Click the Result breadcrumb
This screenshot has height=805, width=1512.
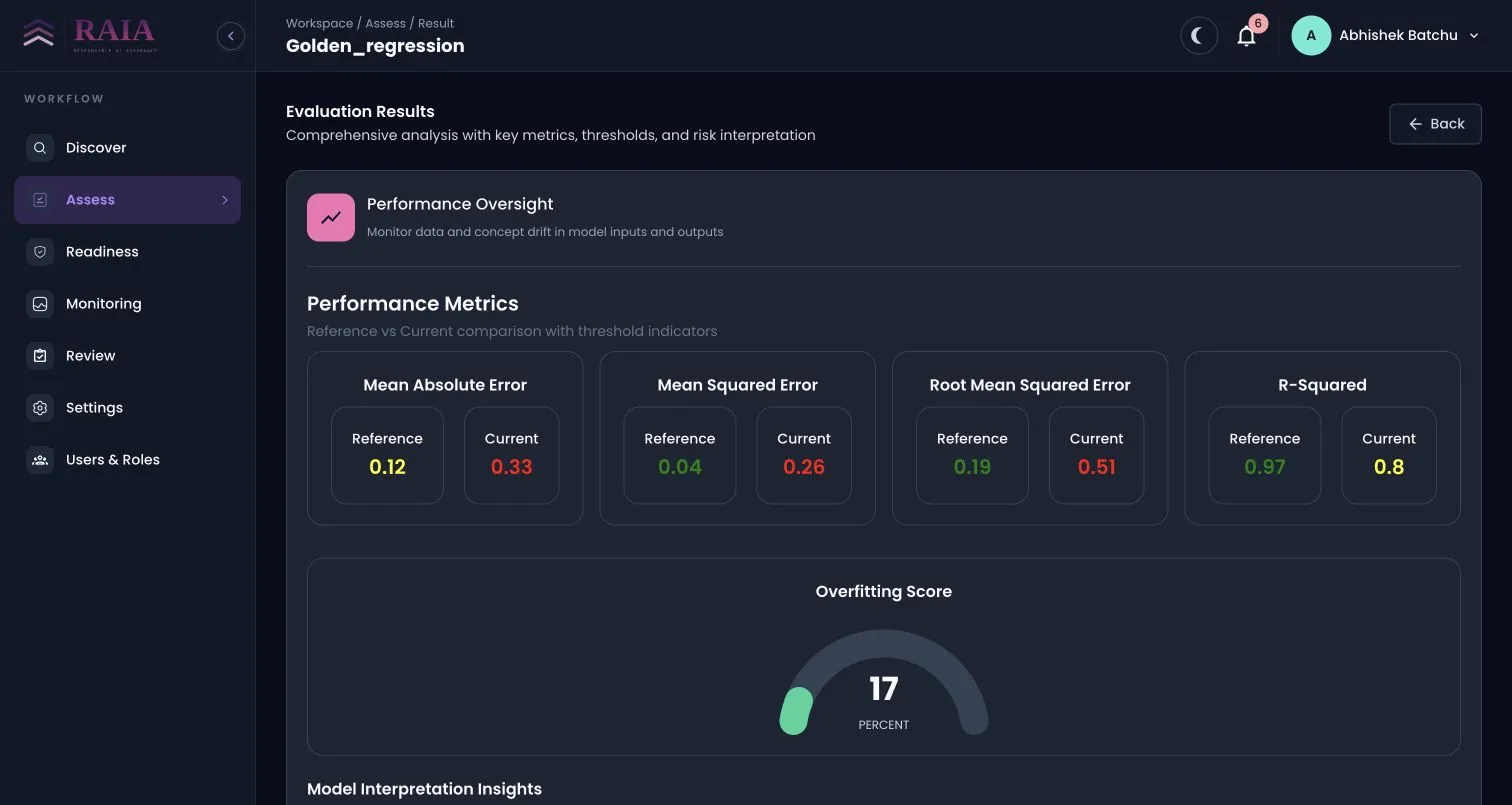click(436, 23)
